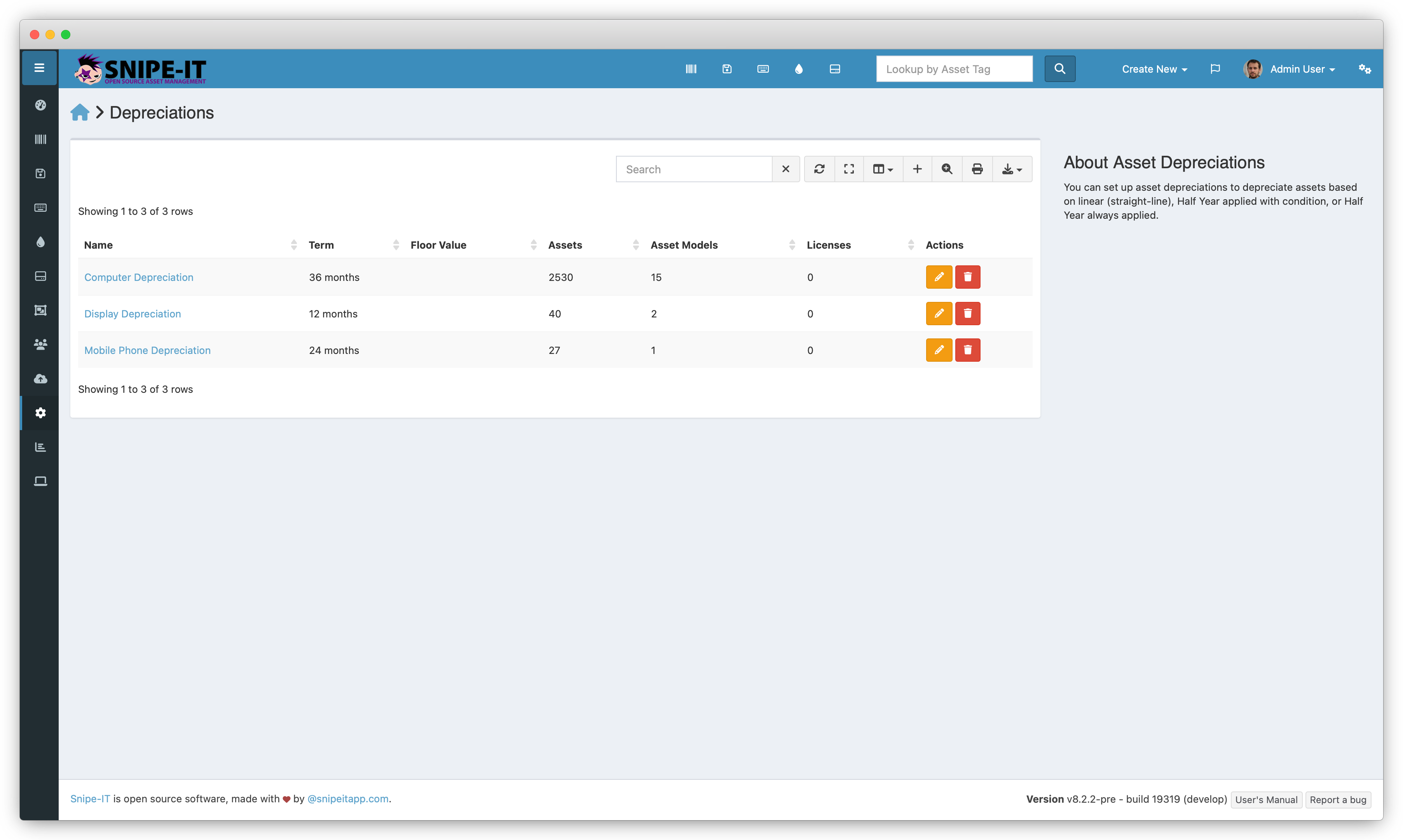
Task: Open Assets barcode icon in sidebar
Action: pos(40,139)
